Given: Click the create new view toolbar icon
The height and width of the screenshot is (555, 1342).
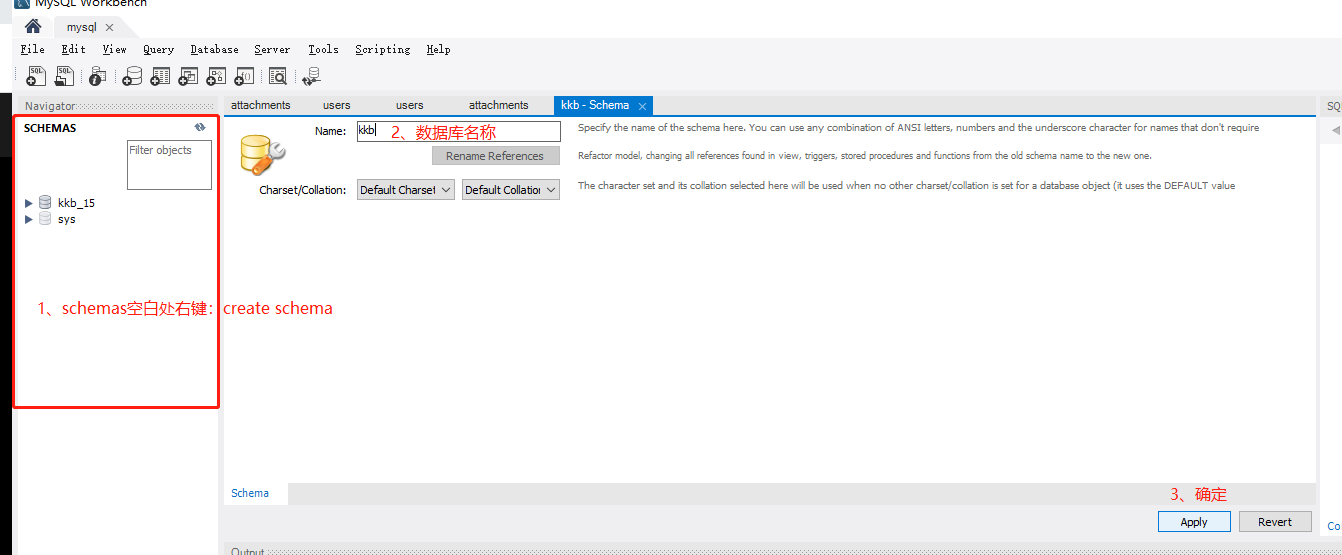Looking at the screenshot, I should (188, 76).
